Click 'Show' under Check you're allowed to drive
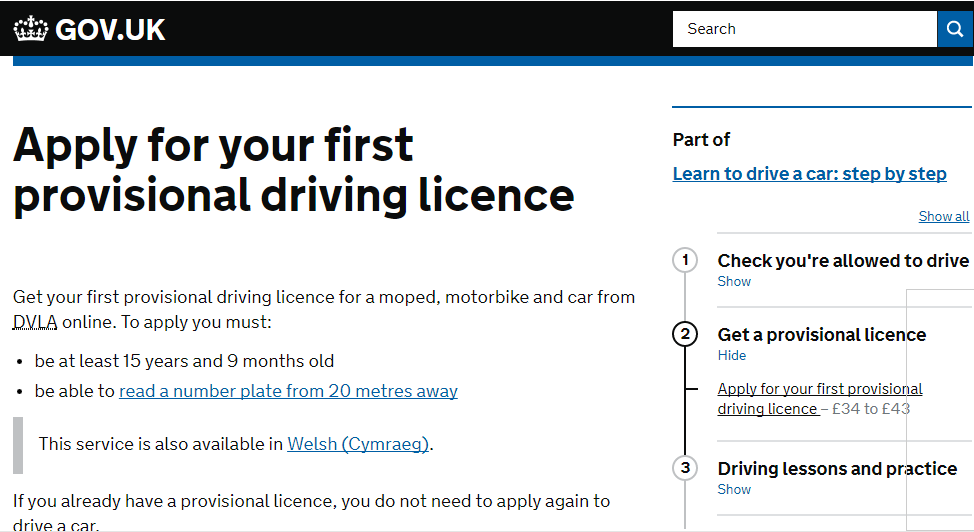Image resolution: width=974 pixels, height=532 pixels. 734,282
